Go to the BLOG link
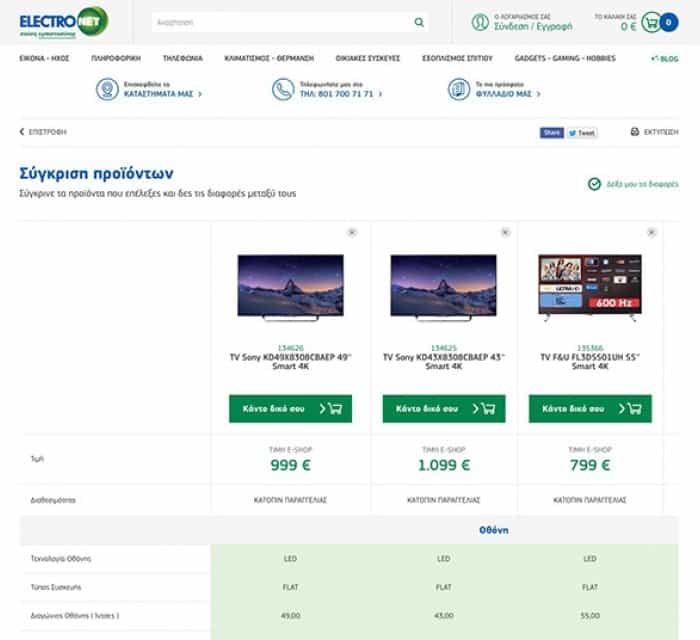 tap(665, 59)
